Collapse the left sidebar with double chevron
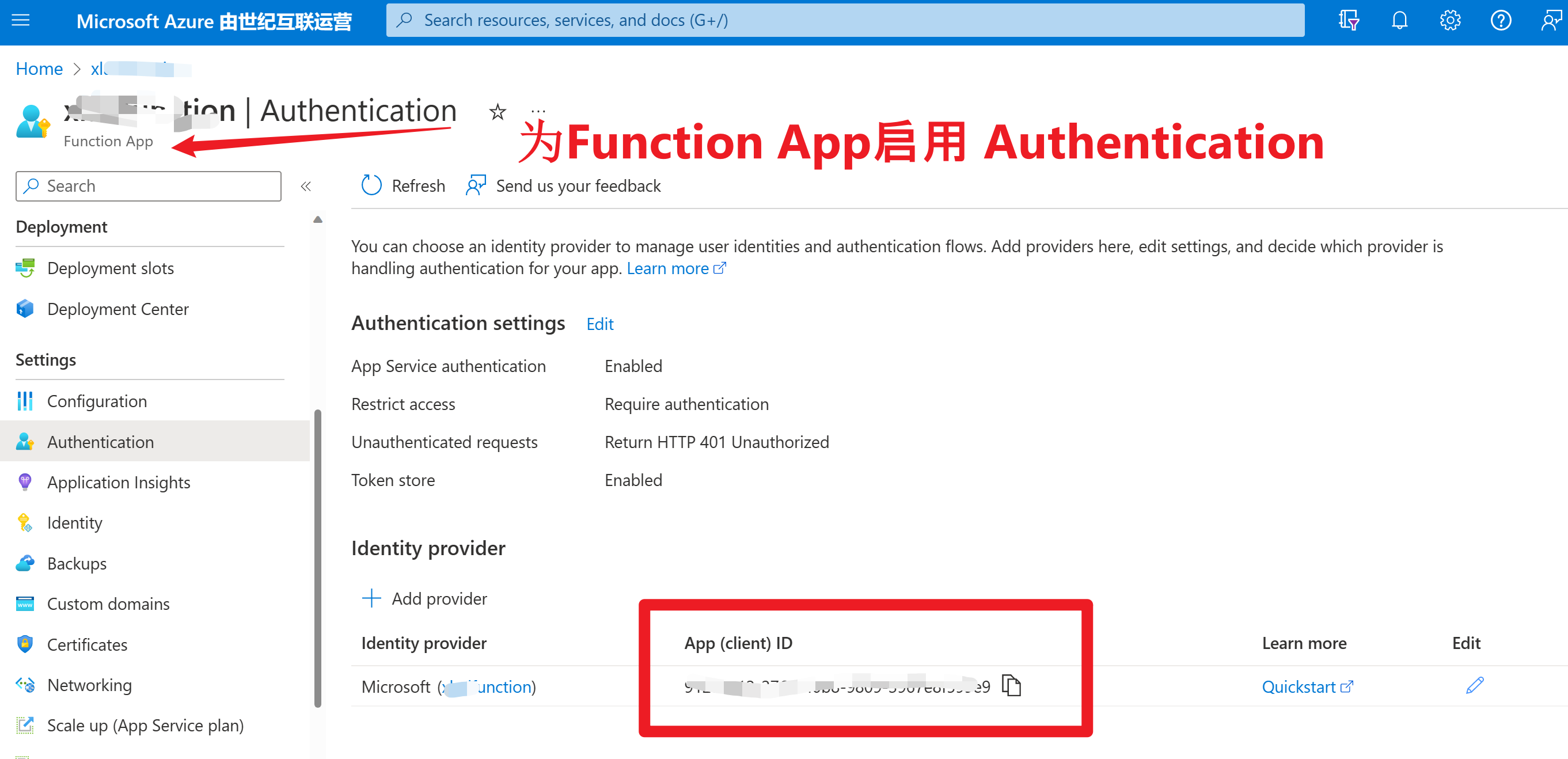This screenshot has height=759, width=1568. (306, 186)
